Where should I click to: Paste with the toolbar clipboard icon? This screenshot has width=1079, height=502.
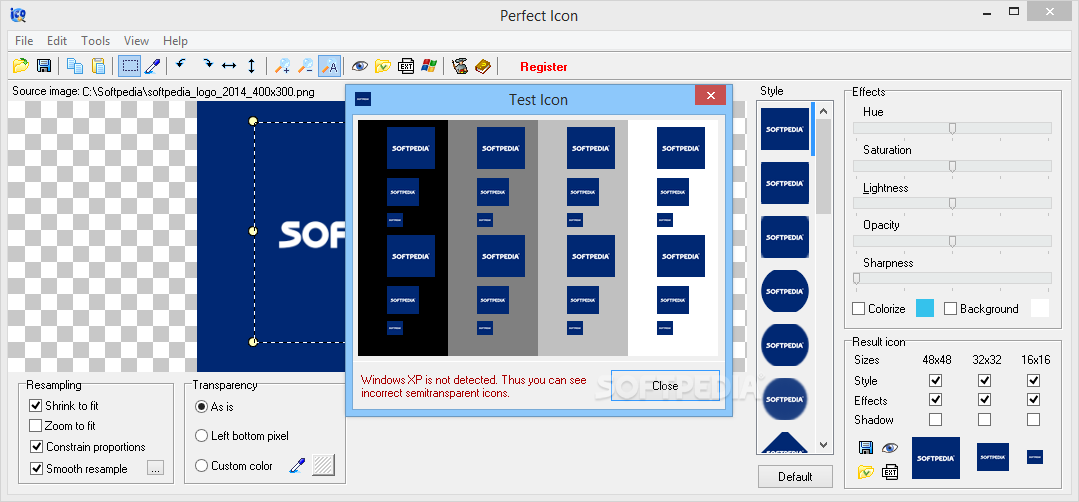[x=98, y=66]
